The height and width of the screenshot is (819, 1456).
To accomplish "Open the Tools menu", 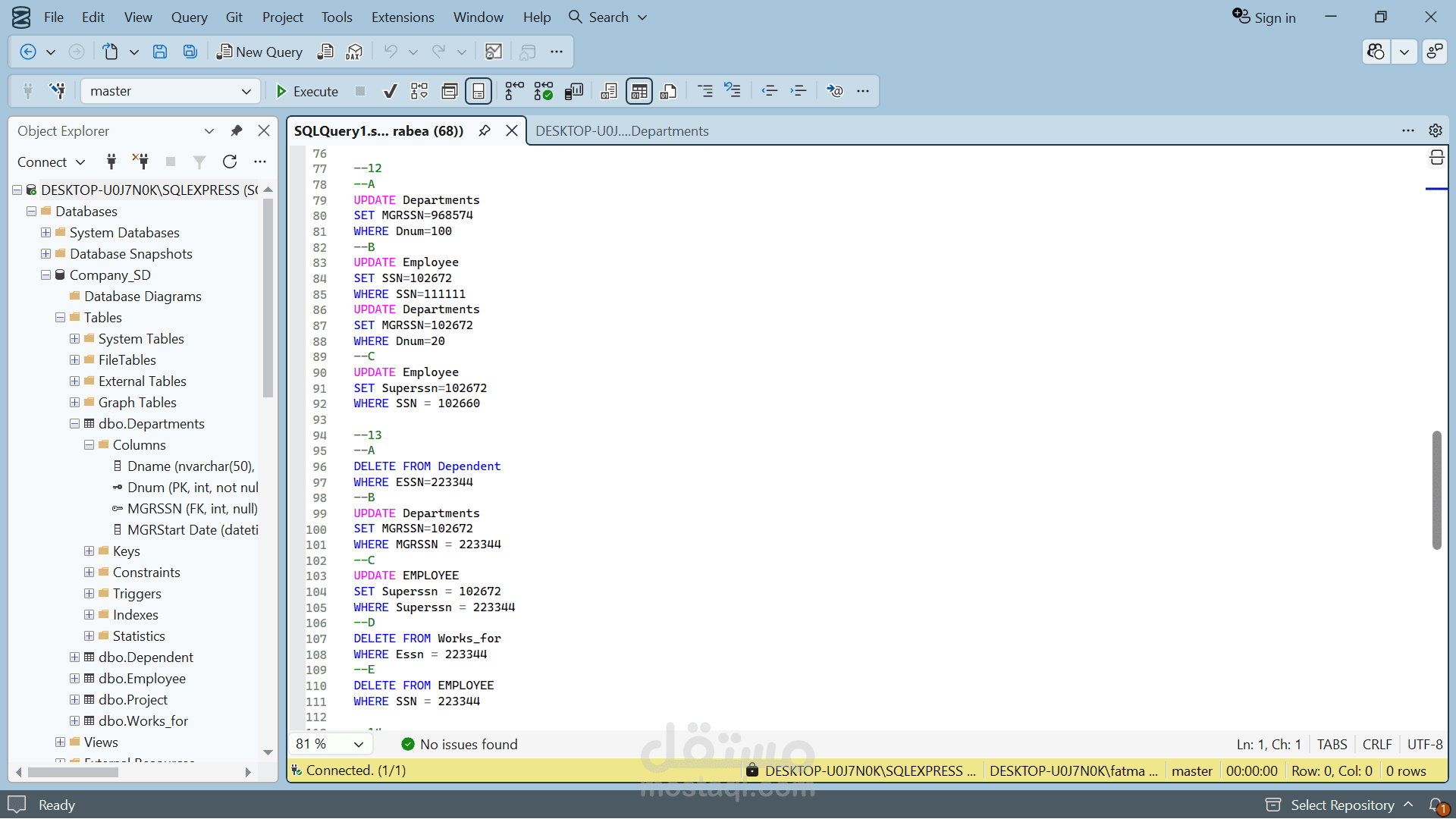I will point(337,17).
